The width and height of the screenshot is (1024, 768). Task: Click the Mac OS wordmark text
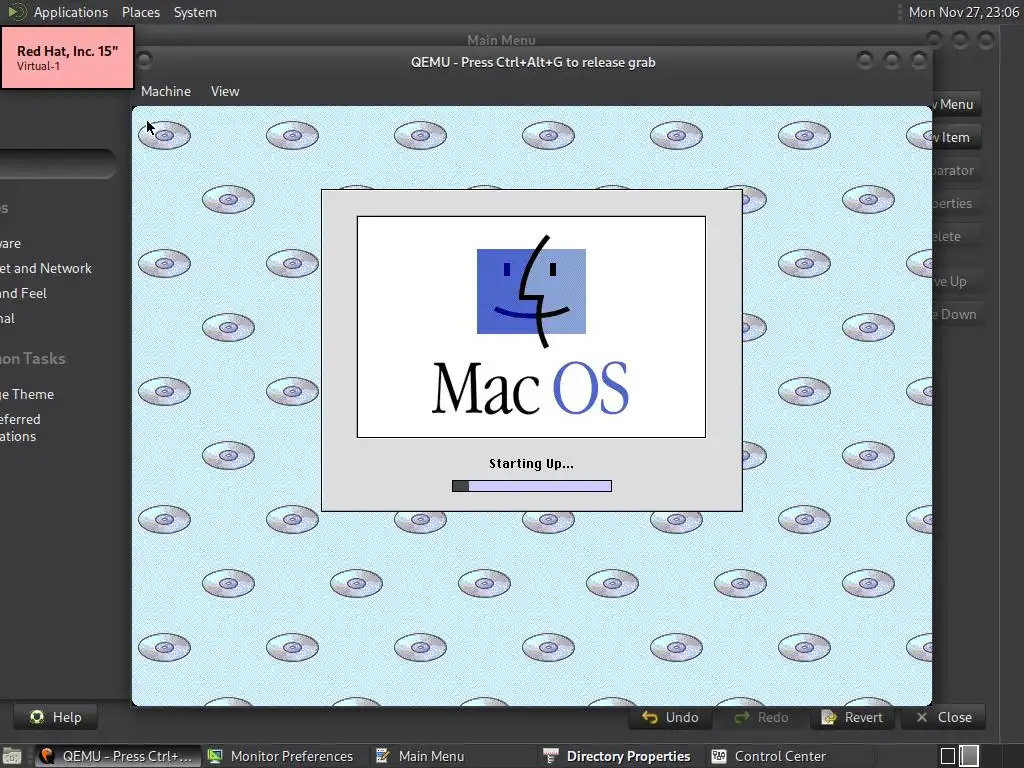click(x=530, y=388)
